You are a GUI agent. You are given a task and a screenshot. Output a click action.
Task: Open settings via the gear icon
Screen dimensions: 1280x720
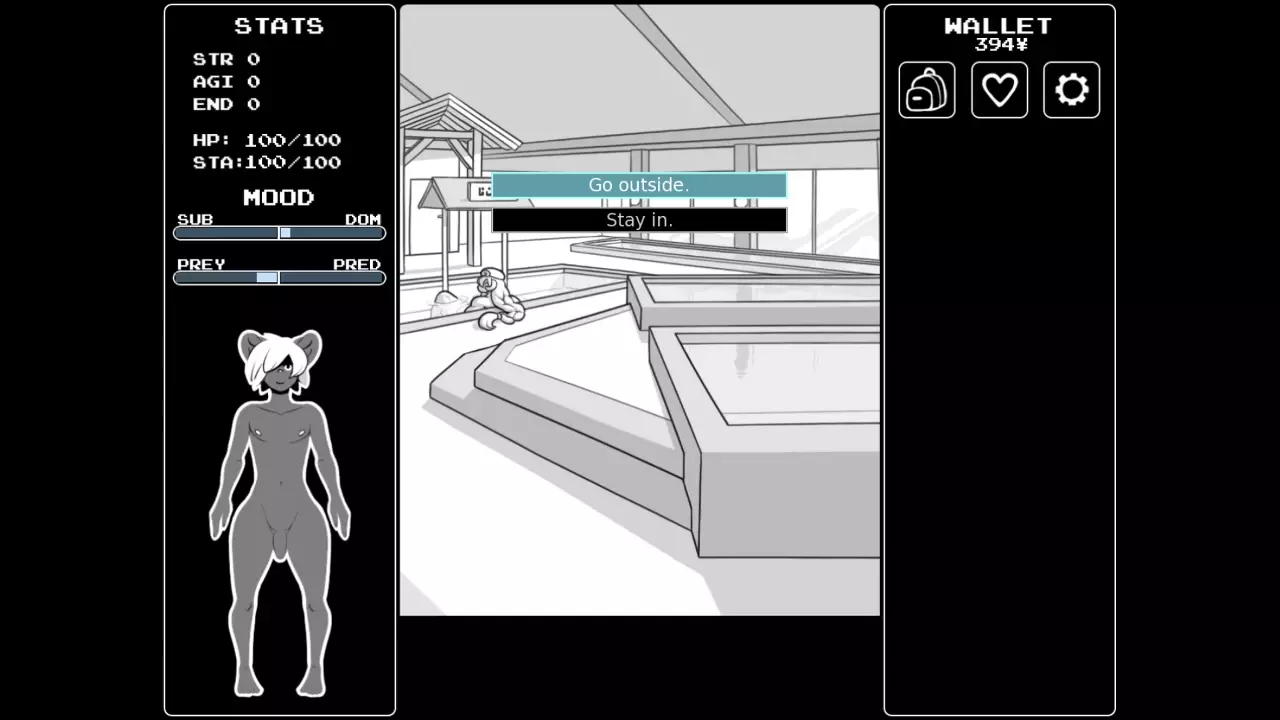pos(1071,90)
